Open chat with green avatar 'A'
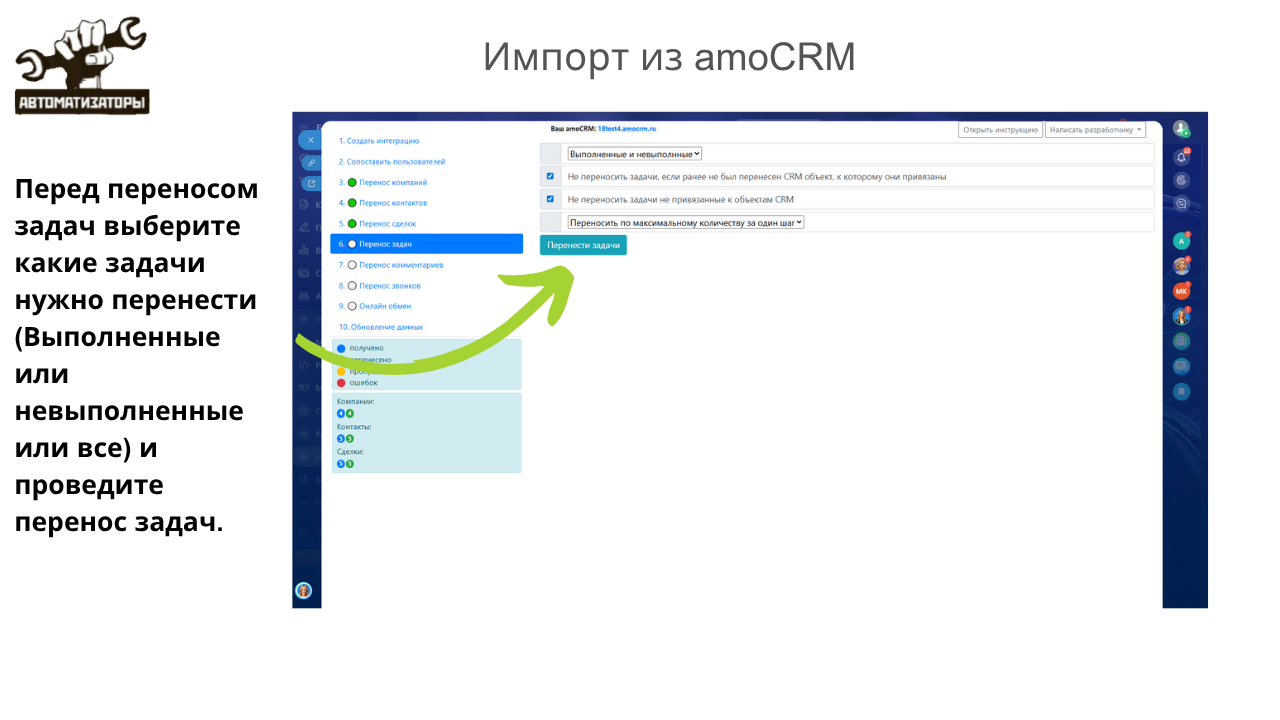This screenshot has height=720, width=1280. pyautogui.click(x=1182, y=241)
